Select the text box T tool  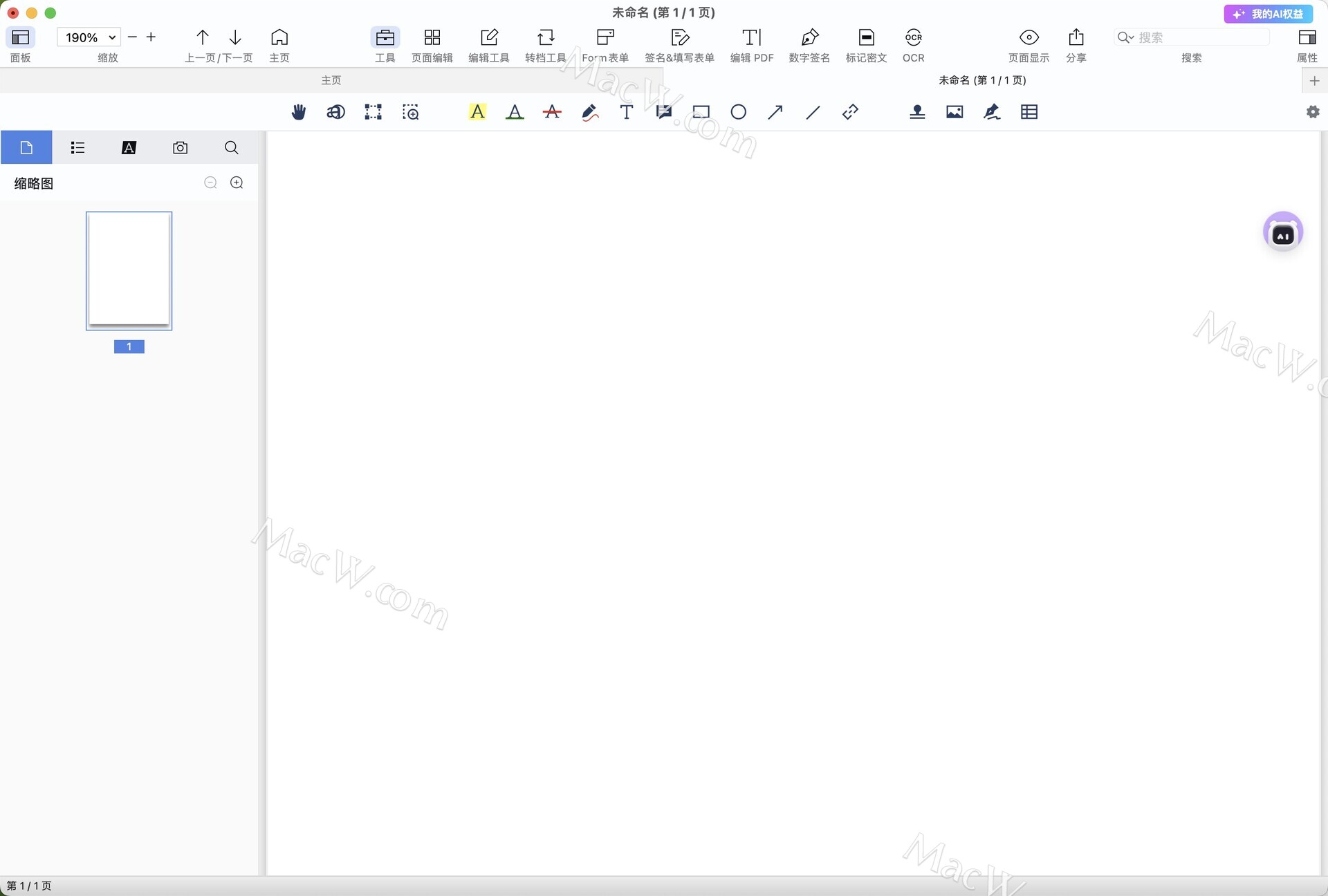627,112
